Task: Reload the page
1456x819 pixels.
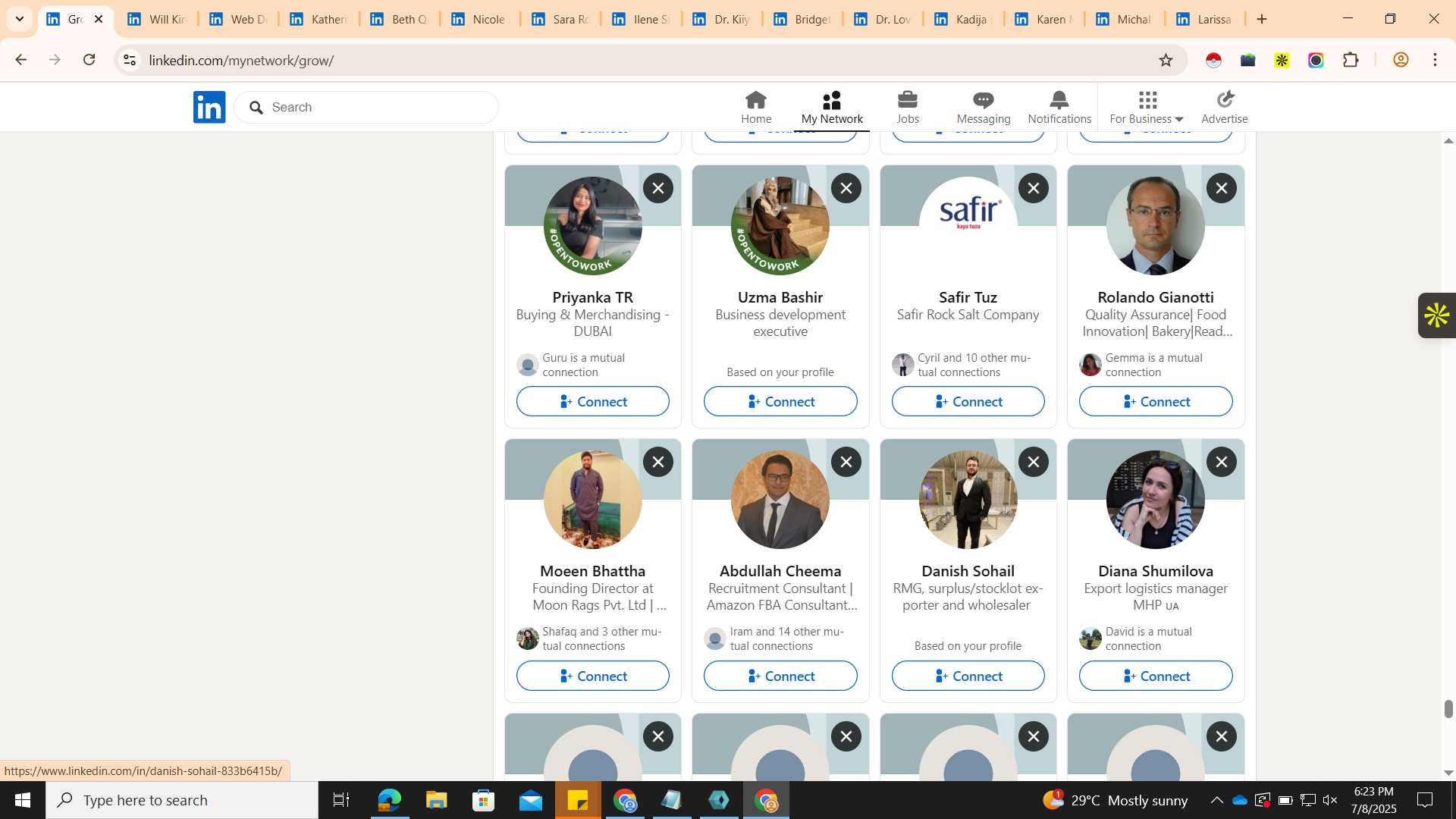Action: [x=89, y=60]
